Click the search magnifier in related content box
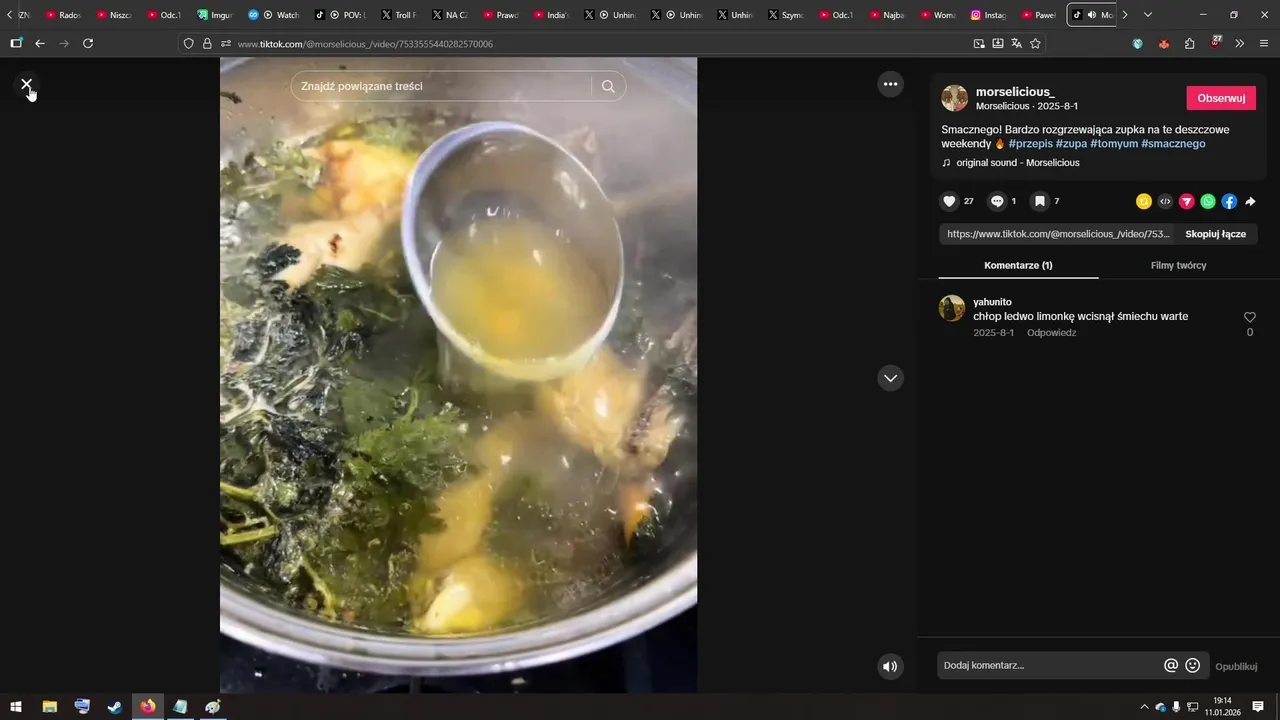The width and height of the screenshot is (1280, 720). pyautogui.click(x=608, y=86)
